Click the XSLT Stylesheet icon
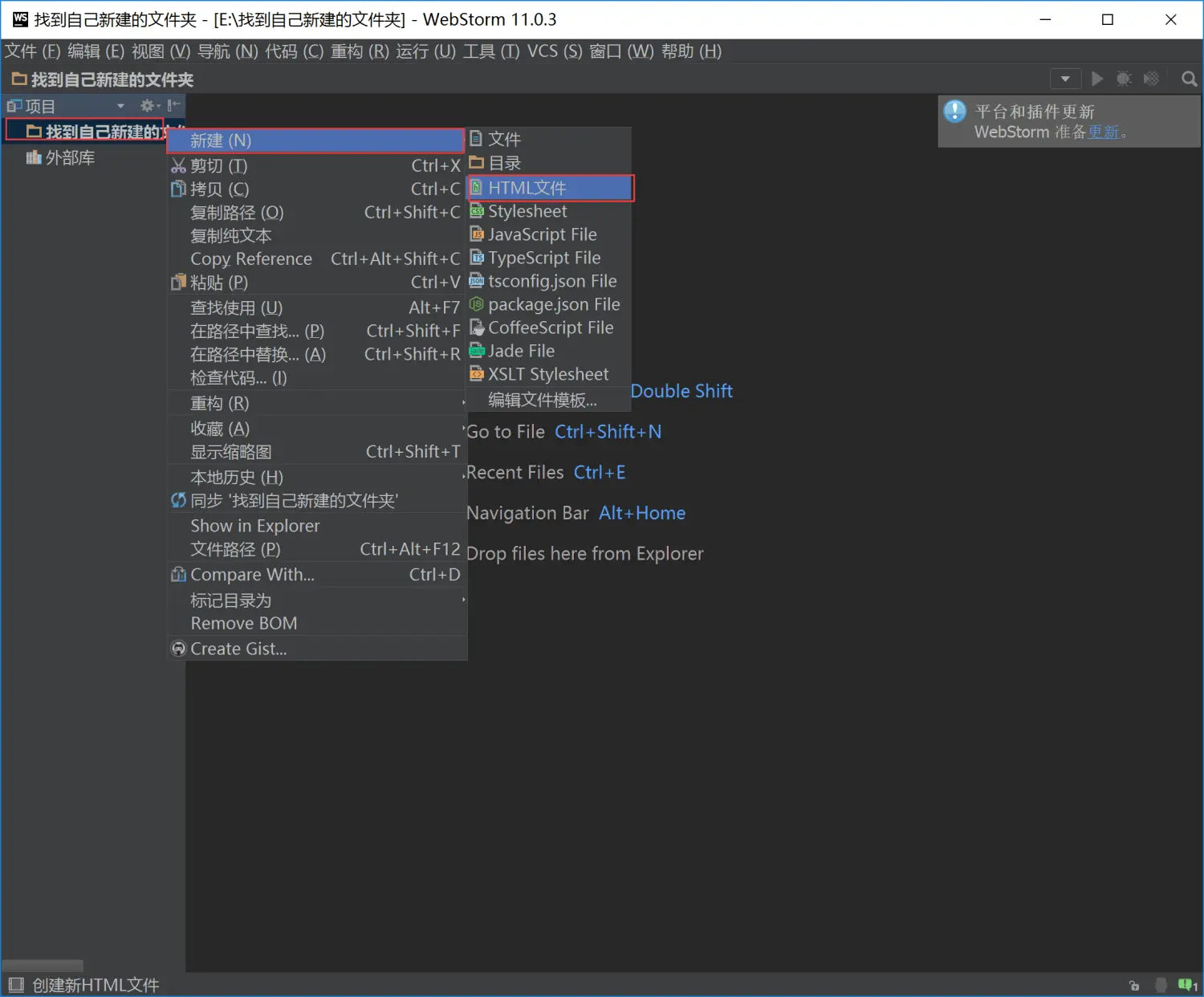 477,374
